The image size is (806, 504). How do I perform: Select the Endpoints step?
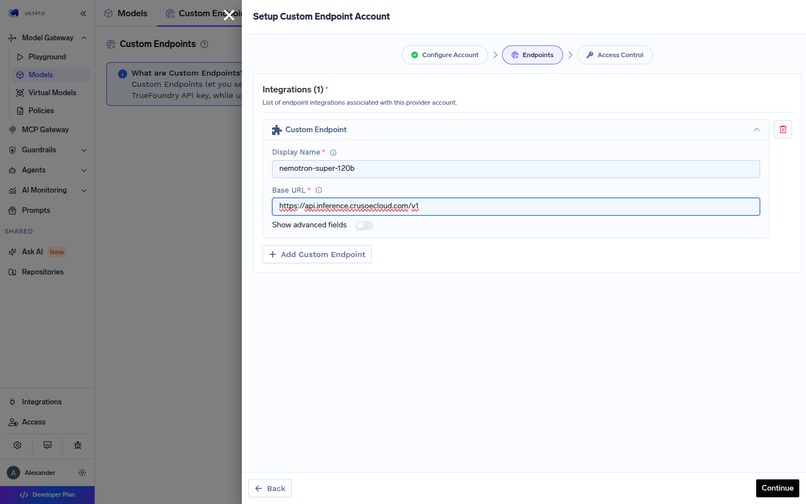[532, 55]
